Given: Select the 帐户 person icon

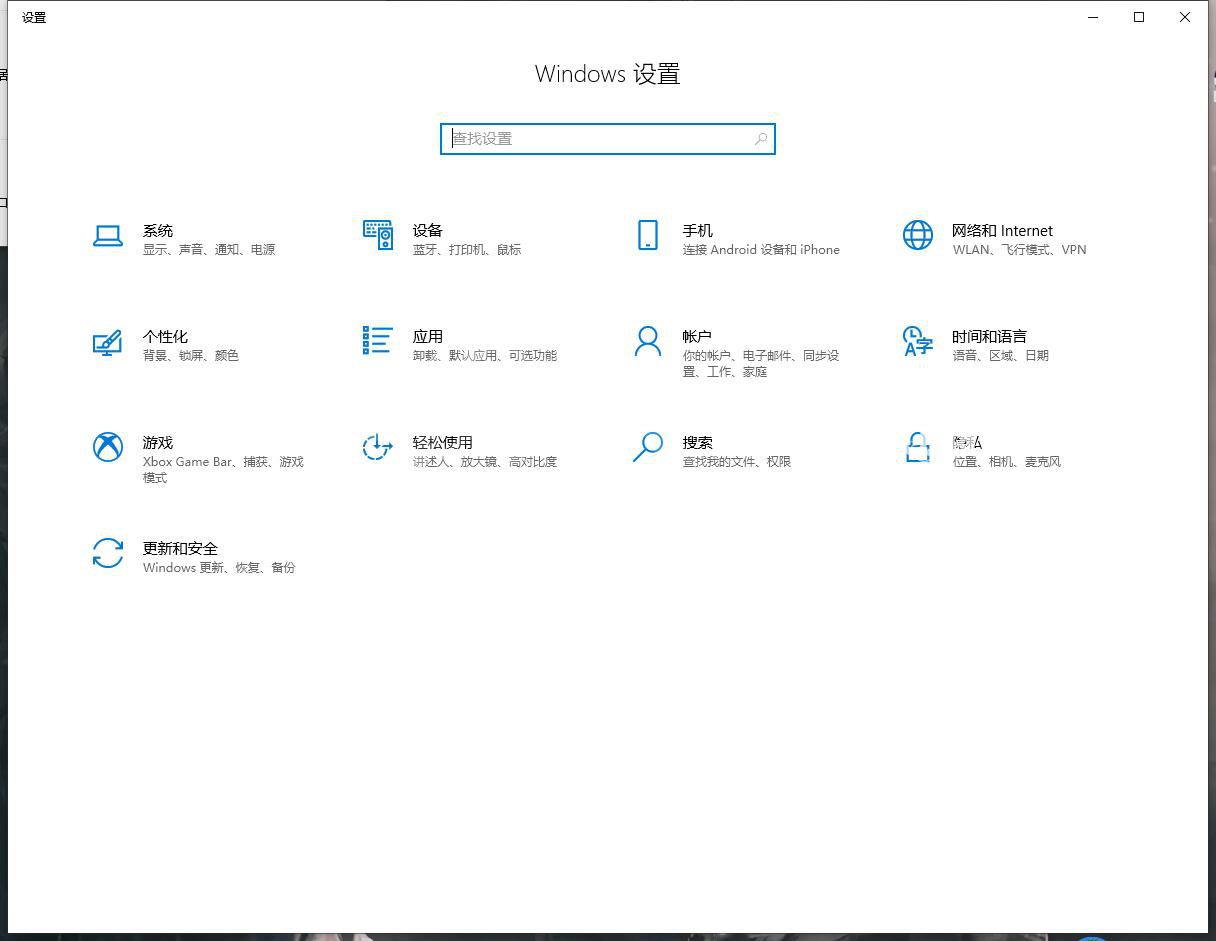Looking at the screenshot, I should pyautogui.click(x=648, y=341).
